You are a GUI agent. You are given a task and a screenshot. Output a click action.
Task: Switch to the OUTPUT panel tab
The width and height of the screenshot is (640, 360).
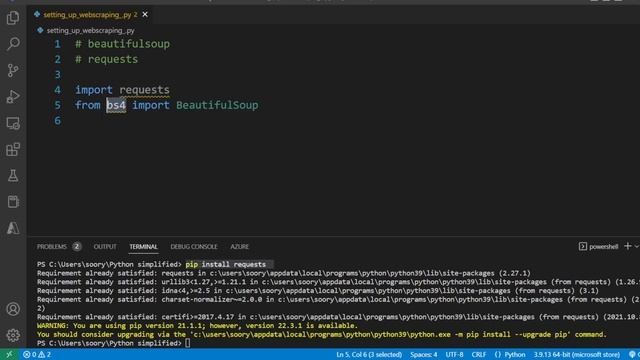click(105, 247)
